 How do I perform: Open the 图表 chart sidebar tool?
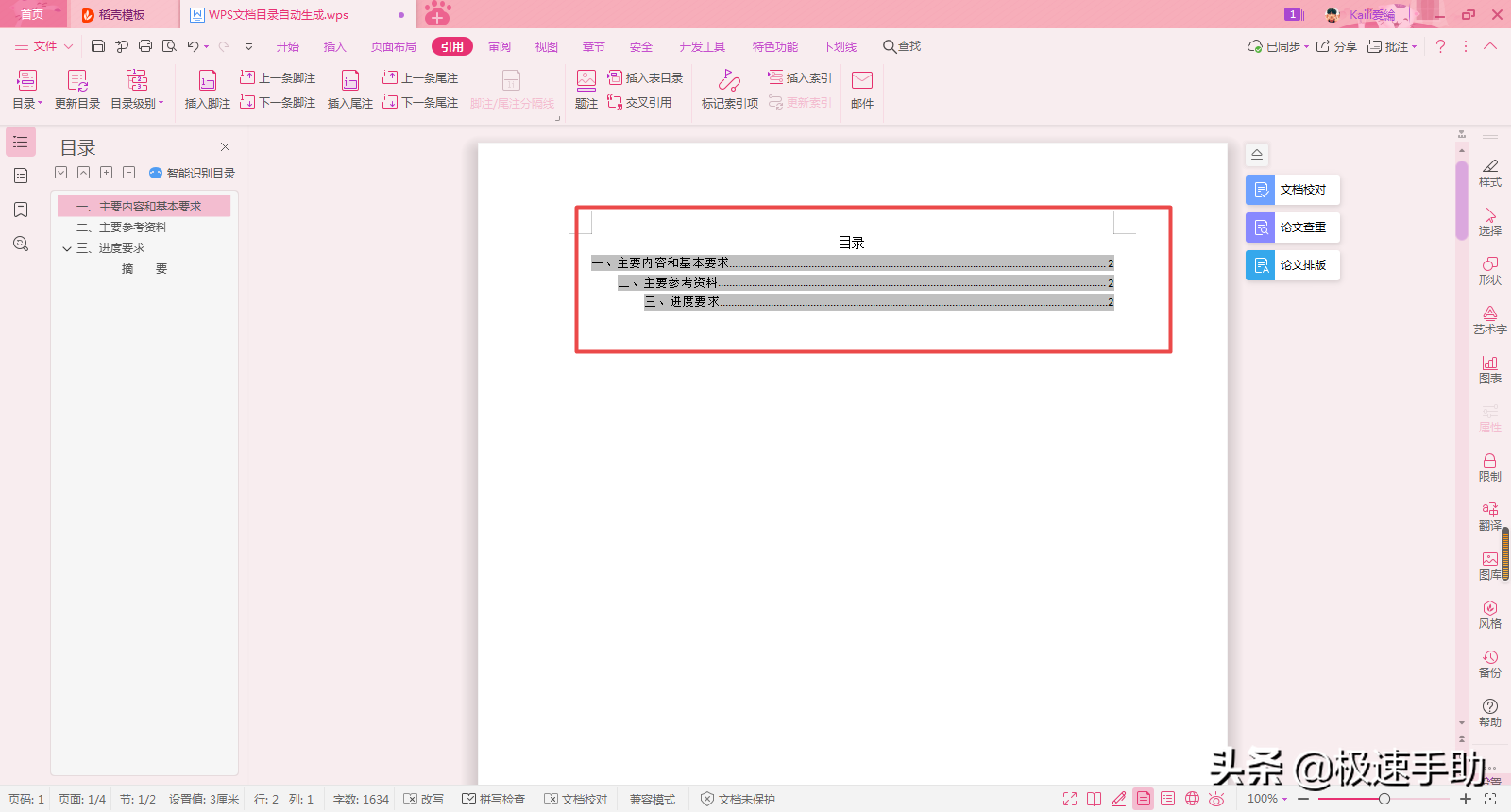[x=1490, y=369]
